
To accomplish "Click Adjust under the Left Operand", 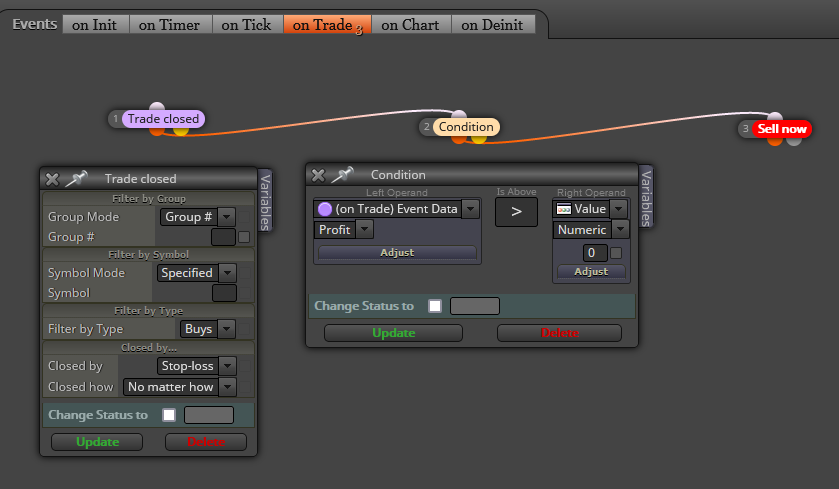I will [x=397, y=253].
